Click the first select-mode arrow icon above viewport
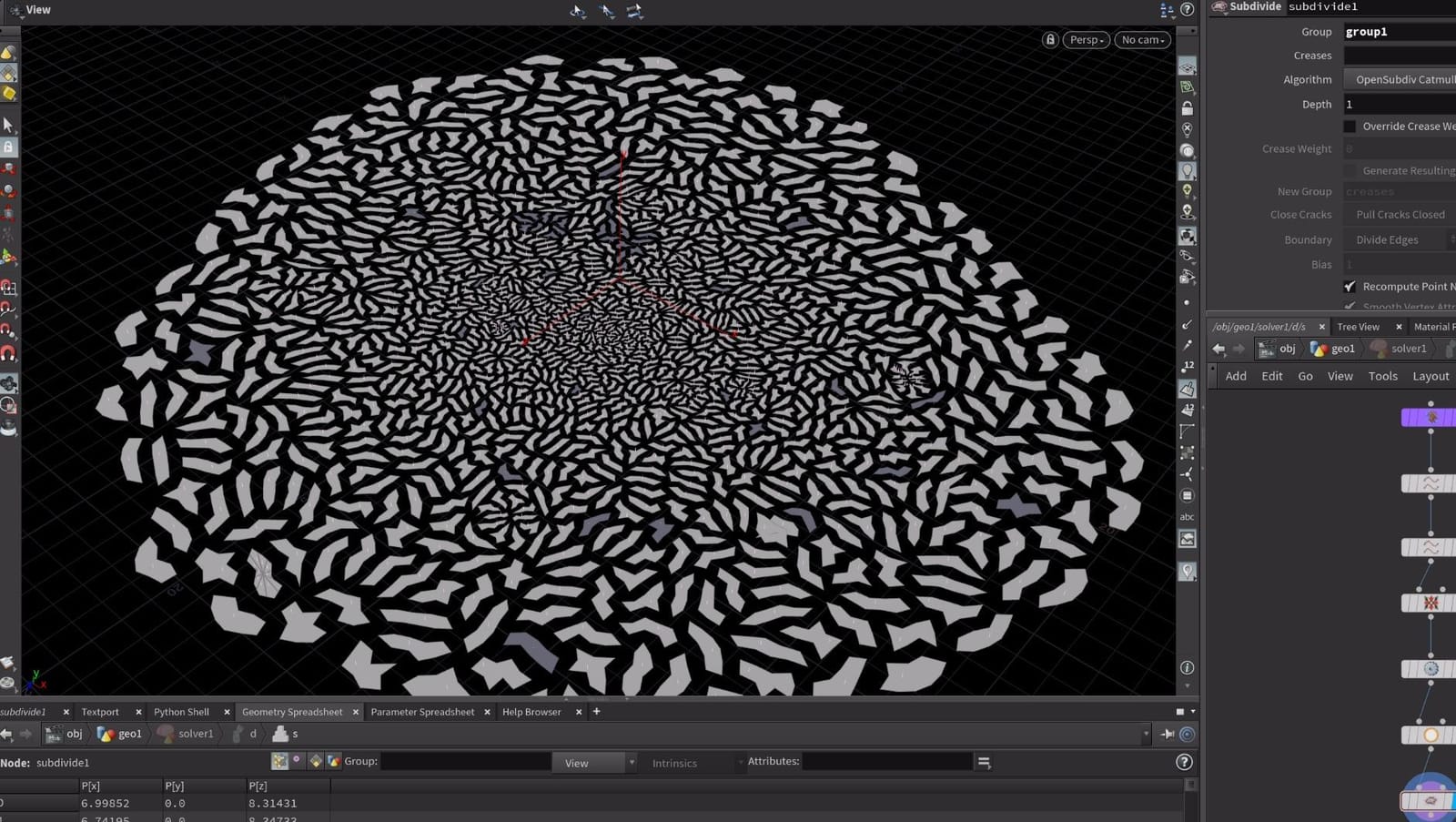The image size is (1456, 822). click(578, 11)
